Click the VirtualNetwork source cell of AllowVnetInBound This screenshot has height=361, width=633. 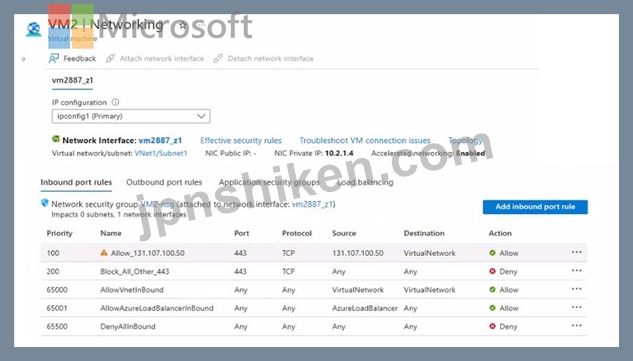pyautogui.click(x=358, y=290)
